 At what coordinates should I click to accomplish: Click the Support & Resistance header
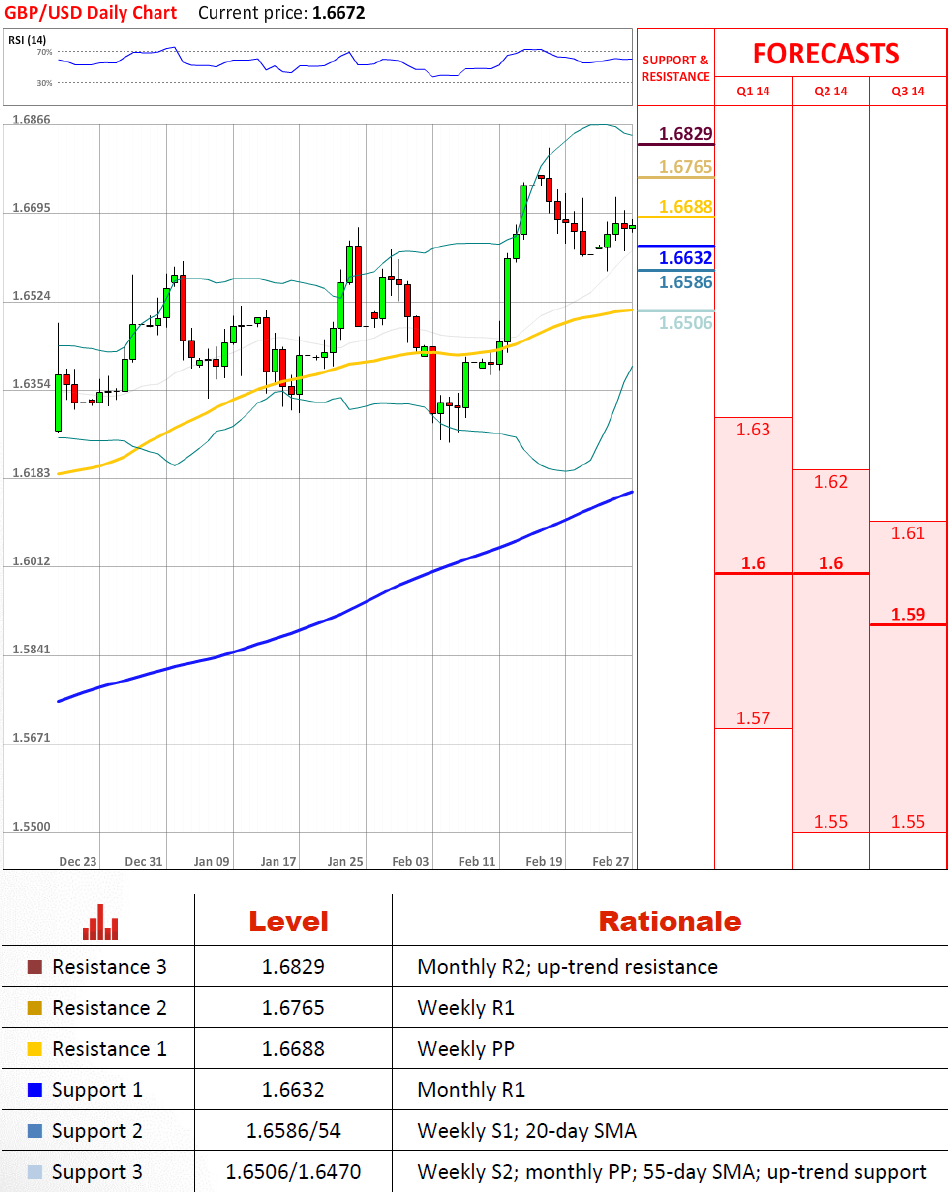point(676,68)
